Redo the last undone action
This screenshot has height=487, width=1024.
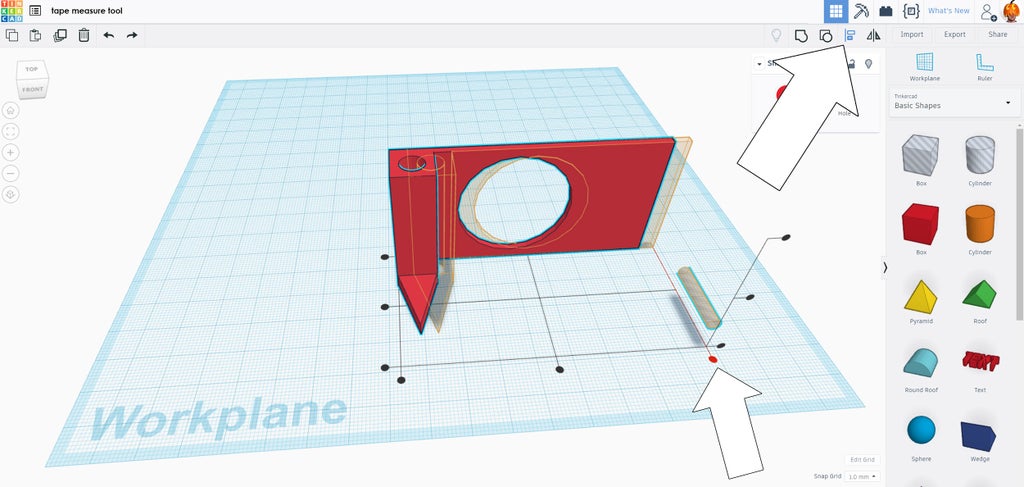coord(132,35)
